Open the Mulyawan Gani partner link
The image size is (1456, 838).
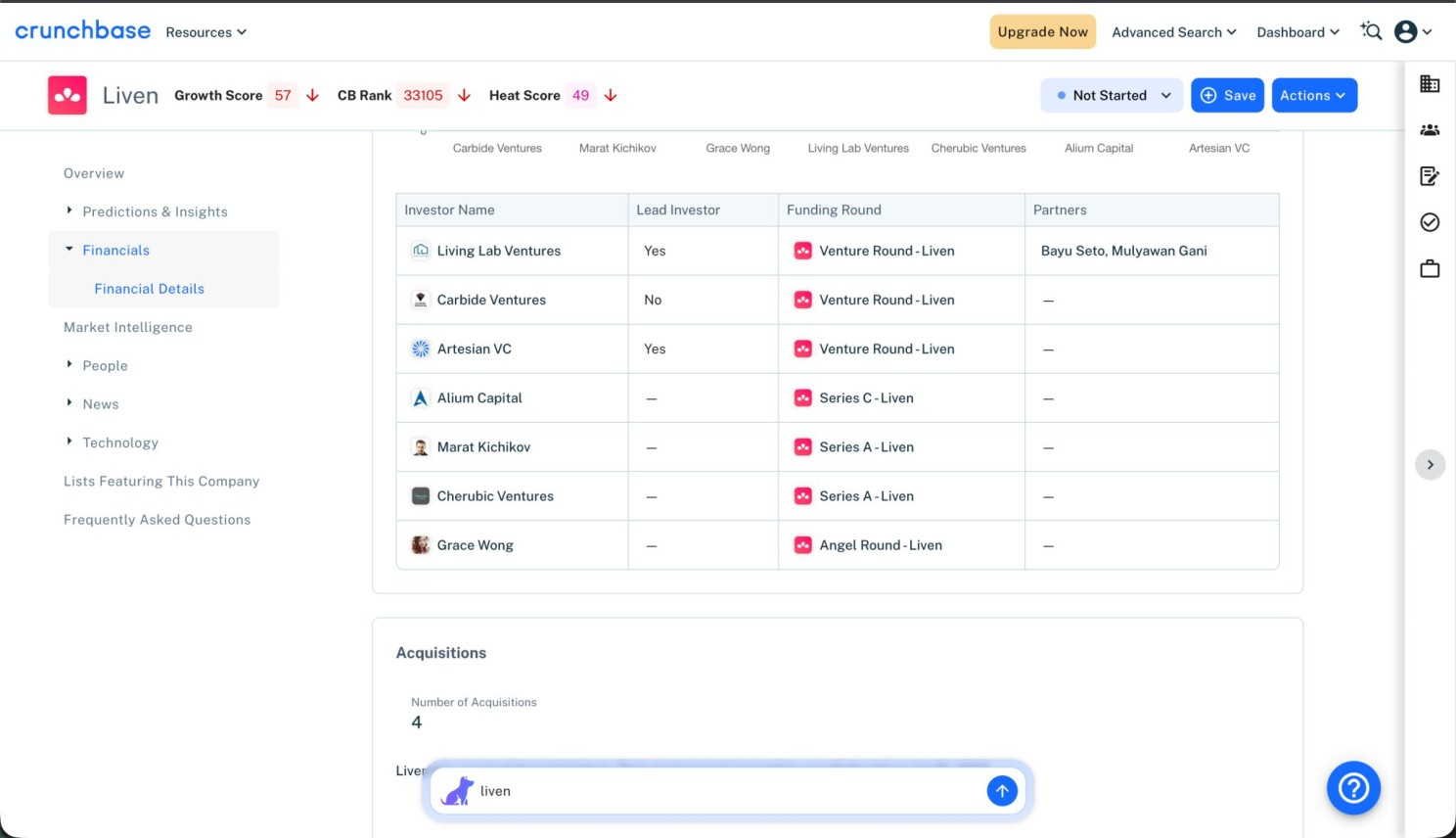click(1160, 251)
